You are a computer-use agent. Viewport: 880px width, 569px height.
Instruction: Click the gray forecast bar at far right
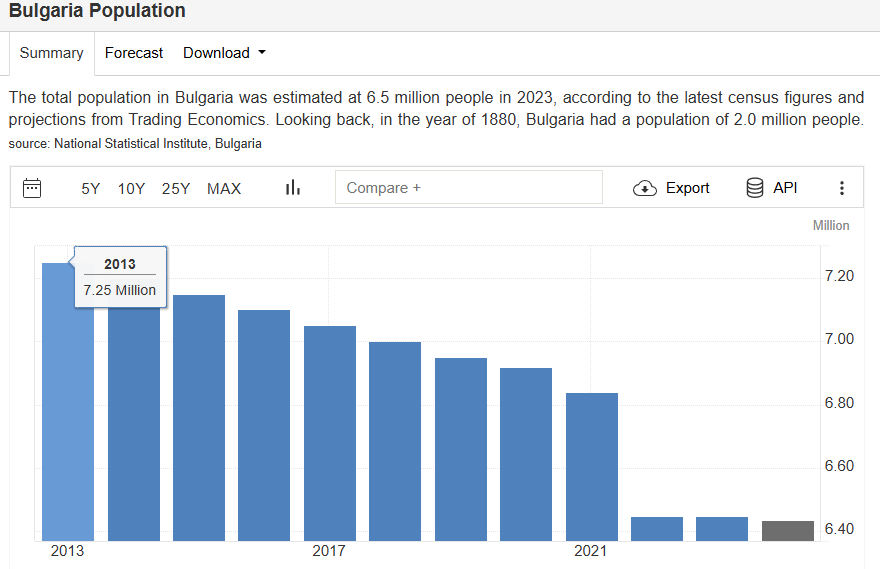(787, 531)
